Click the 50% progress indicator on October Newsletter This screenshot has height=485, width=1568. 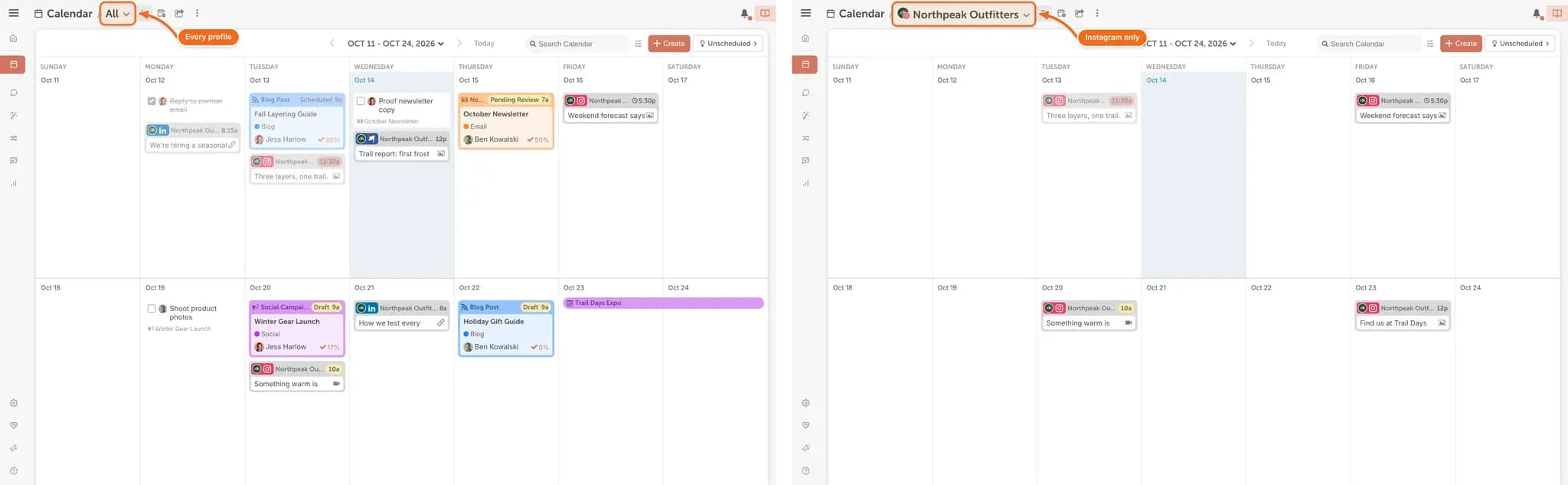pos(539,140)
